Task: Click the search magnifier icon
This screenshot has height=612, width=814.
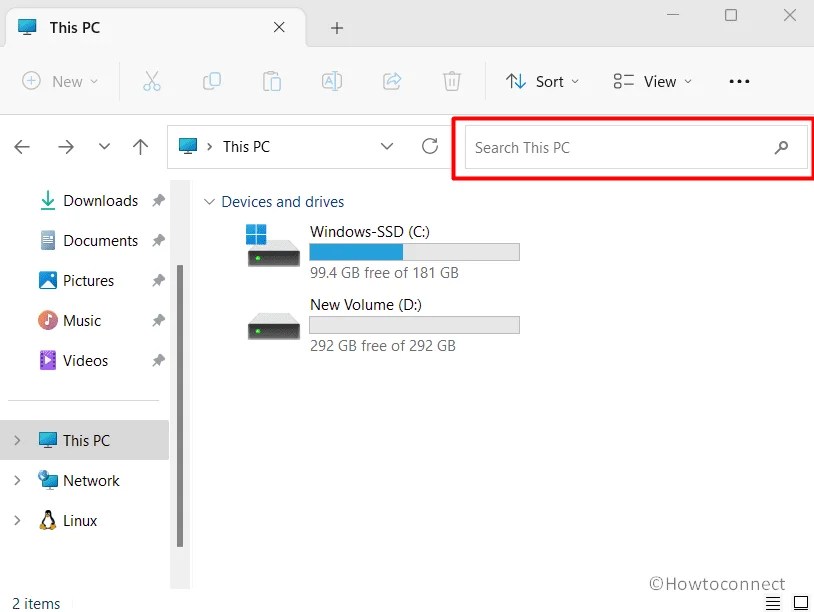Action: point(782,147)
